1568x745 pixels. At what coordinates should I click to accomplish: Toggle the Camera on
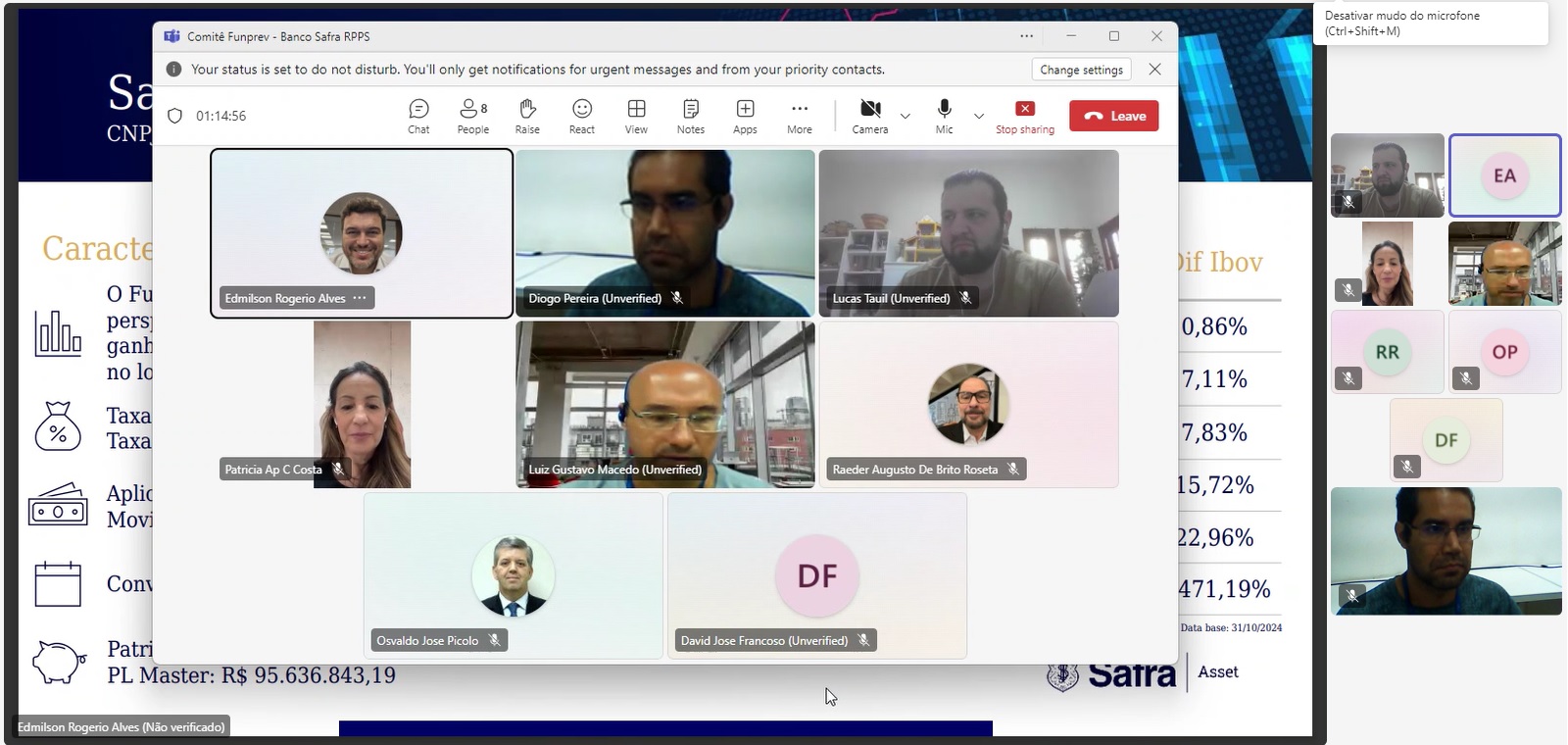pos(869,115)
